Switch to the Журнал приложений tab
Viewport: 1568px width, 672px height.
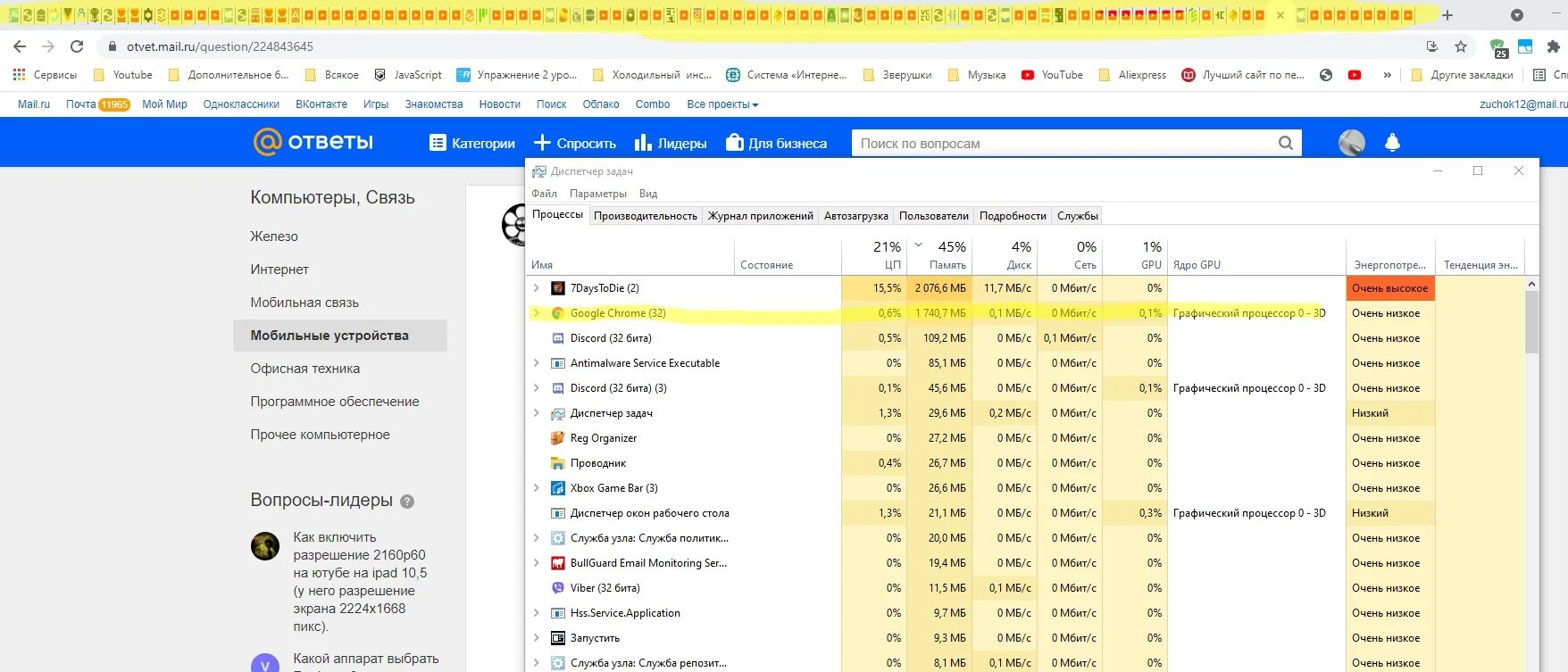(x=761, y=216)
